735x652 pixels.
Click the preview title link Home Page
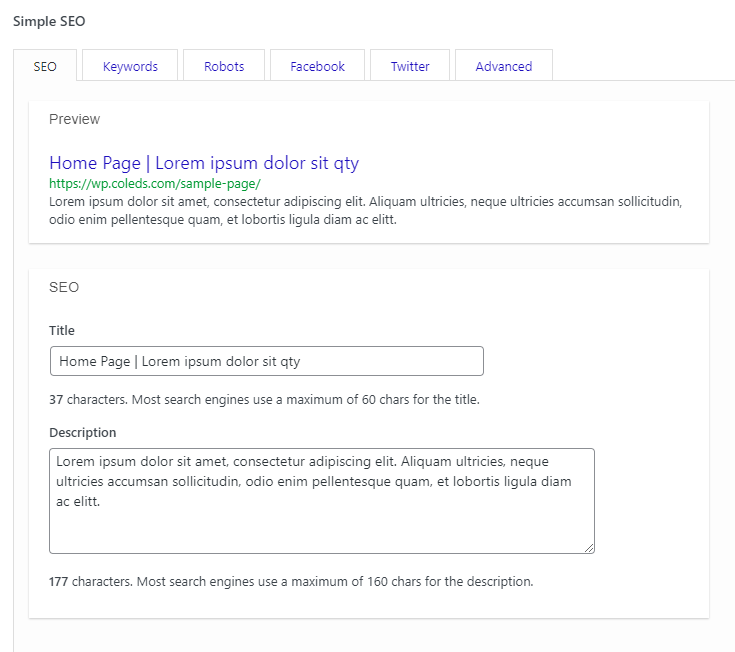[x=204, y=163]
